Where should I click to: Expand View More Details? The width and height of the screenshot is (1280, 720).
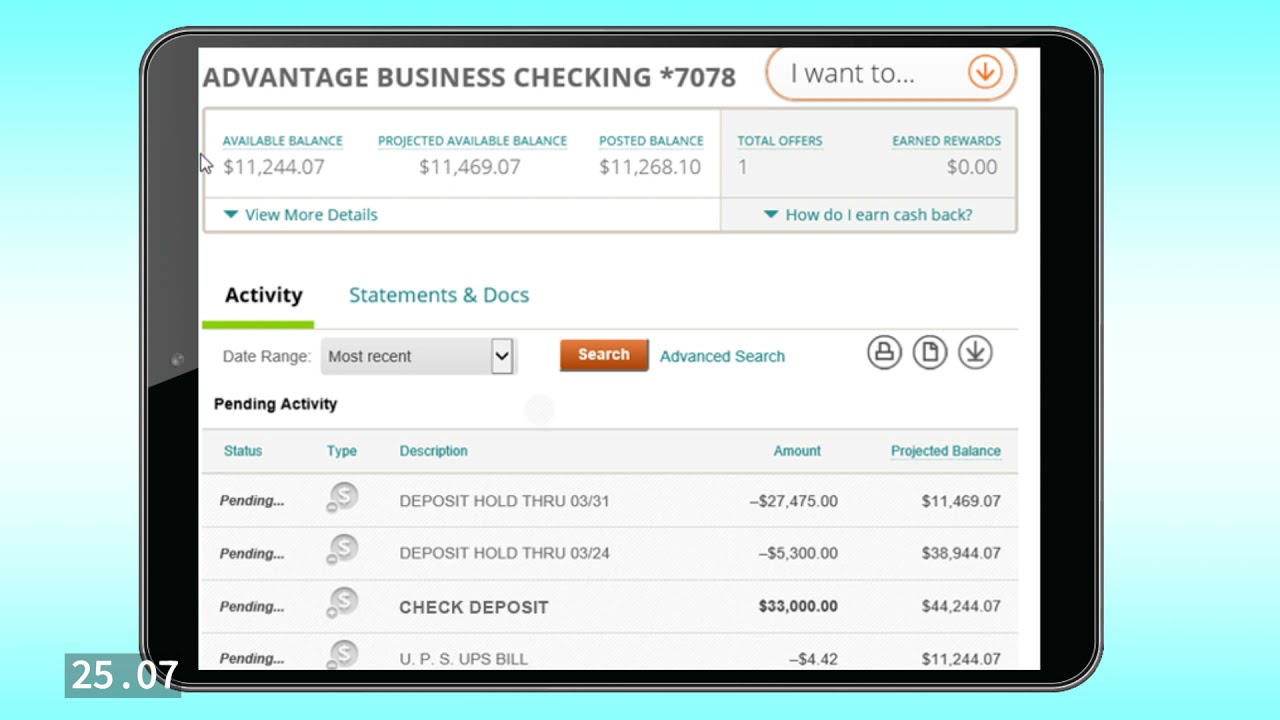coord(300,215)
